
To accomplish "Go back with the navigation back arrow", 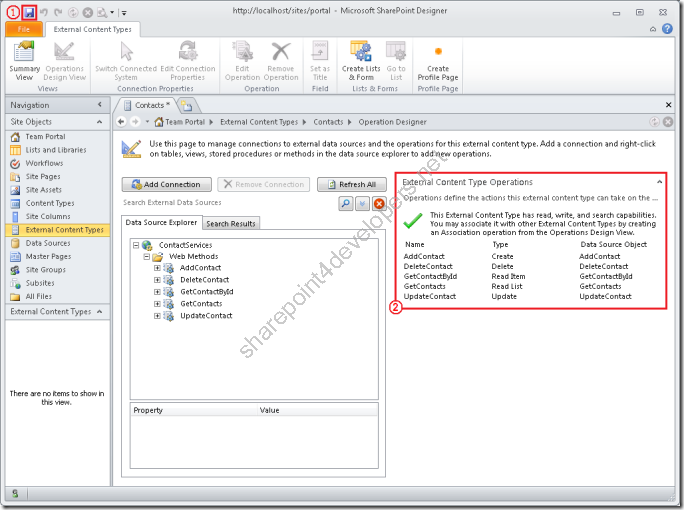I will pos(122,122).
